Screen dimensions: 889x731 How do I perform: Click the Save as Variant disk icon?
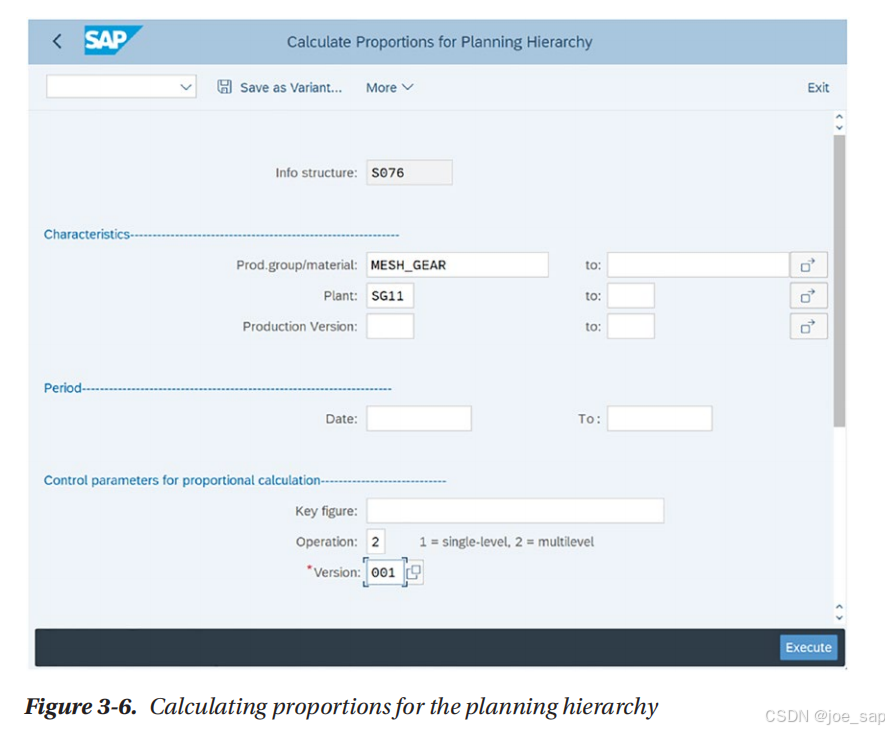click(x=225, y=87)
